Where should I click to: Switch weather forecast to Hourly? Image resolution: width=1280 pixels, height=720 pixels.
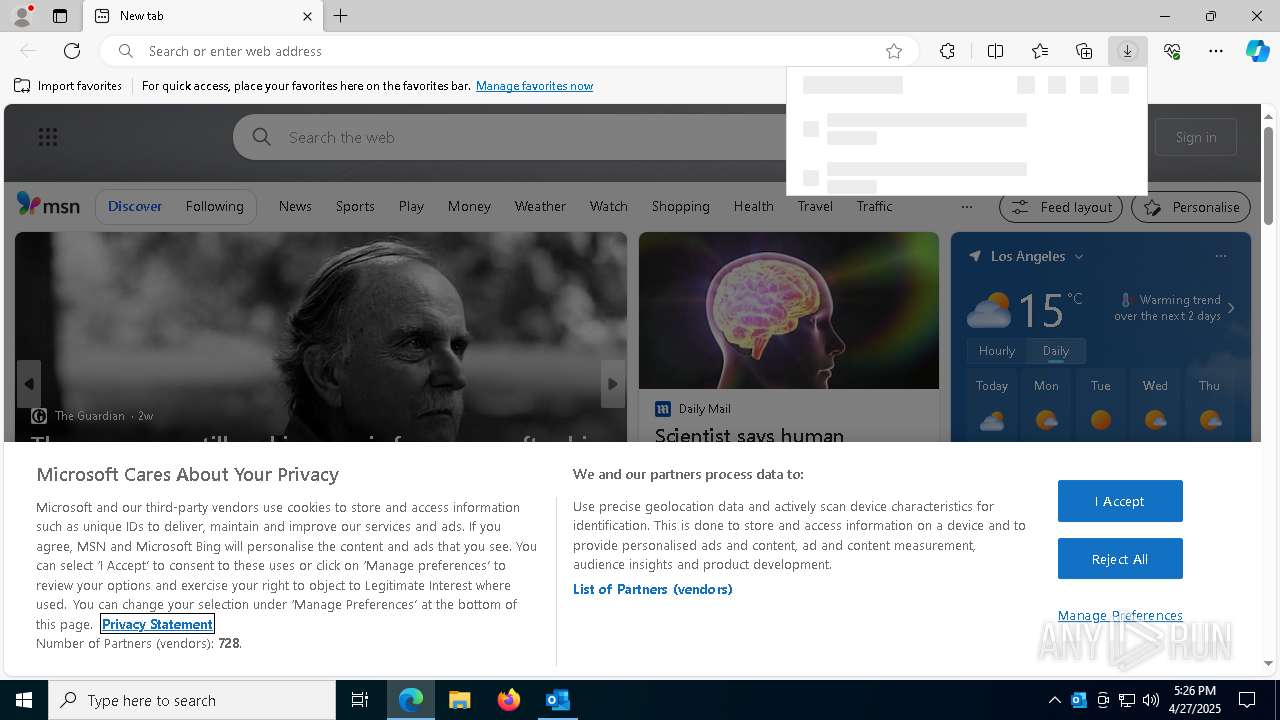click(996, 351)
